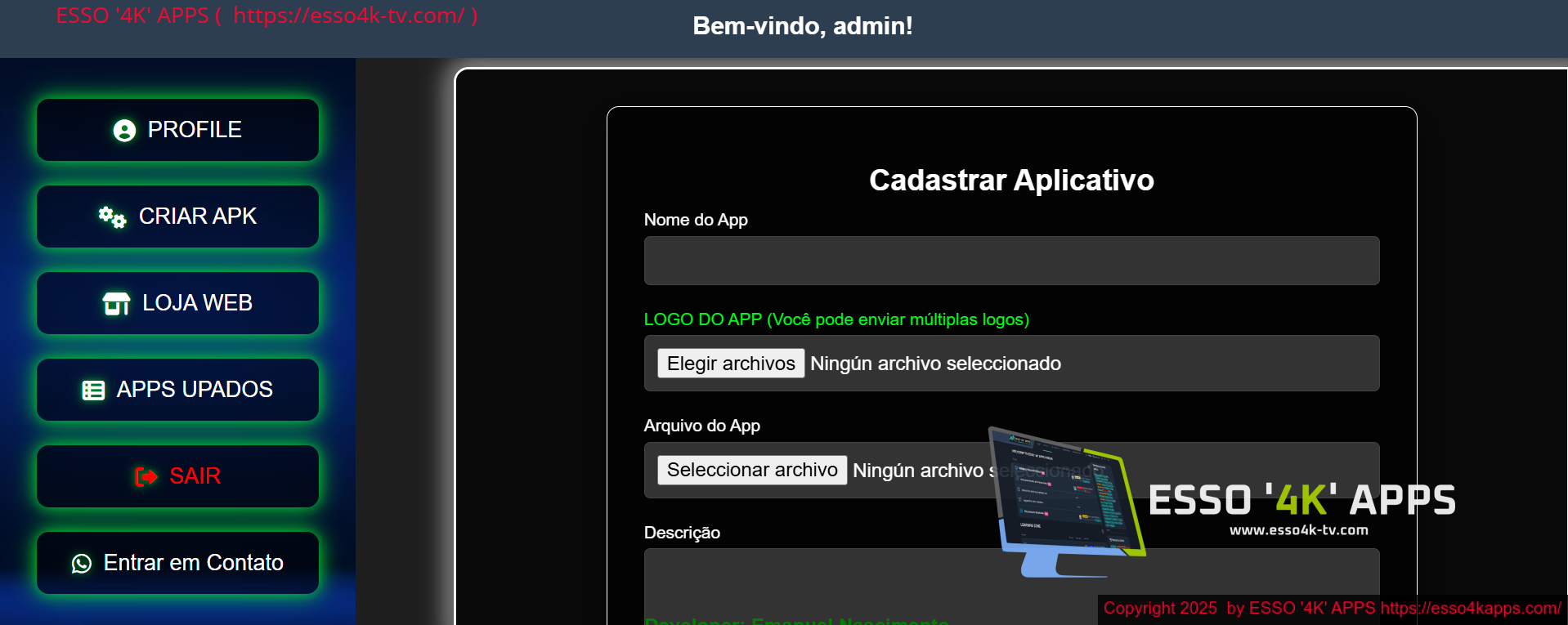Click Seleccionar archivo button for app file
The width and height of the screenshot is (1568, 625).
[x=752, y=470]
